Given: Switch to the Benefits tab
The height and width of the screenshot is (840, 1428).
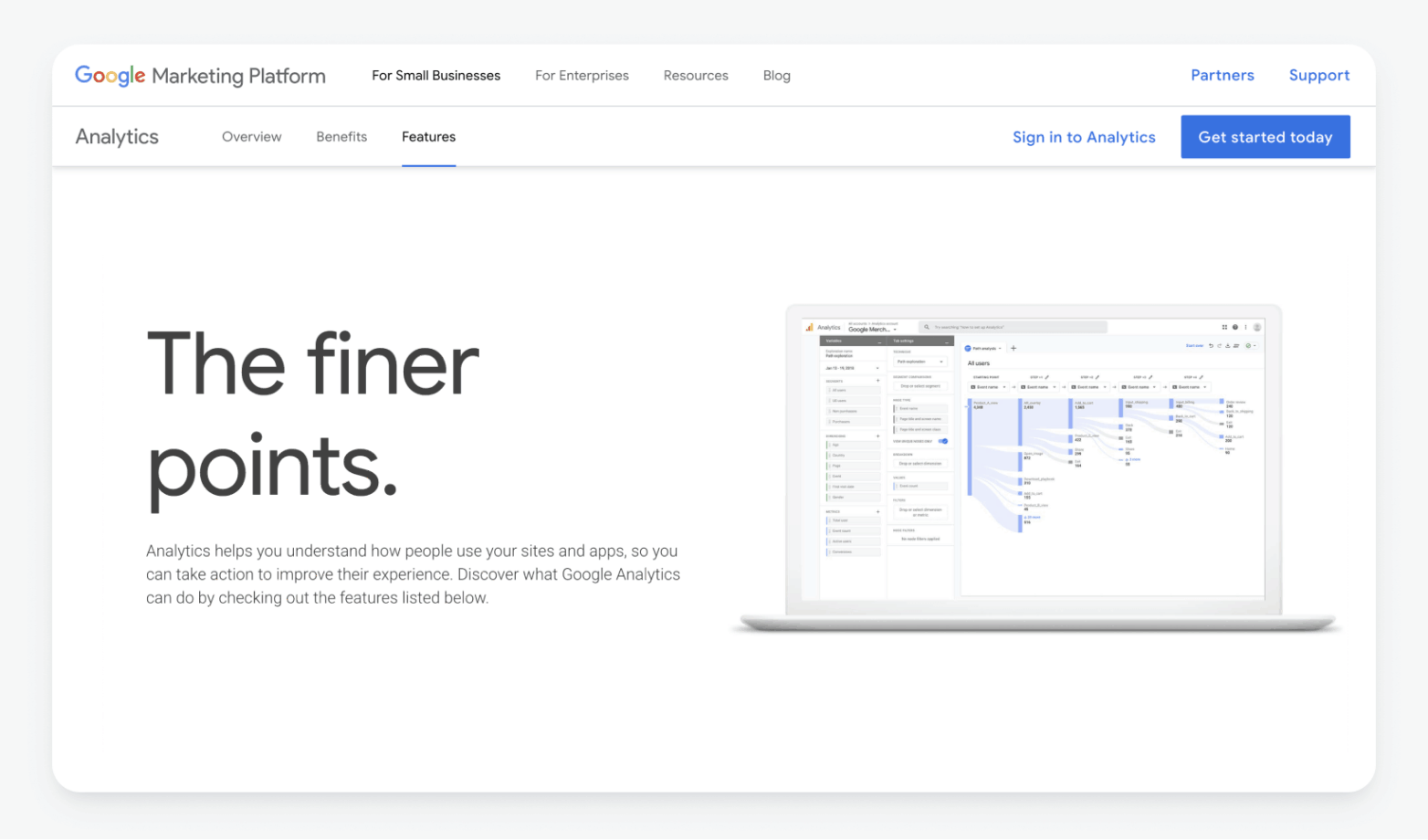Looking at the screenshot, I should click(341, 136).
